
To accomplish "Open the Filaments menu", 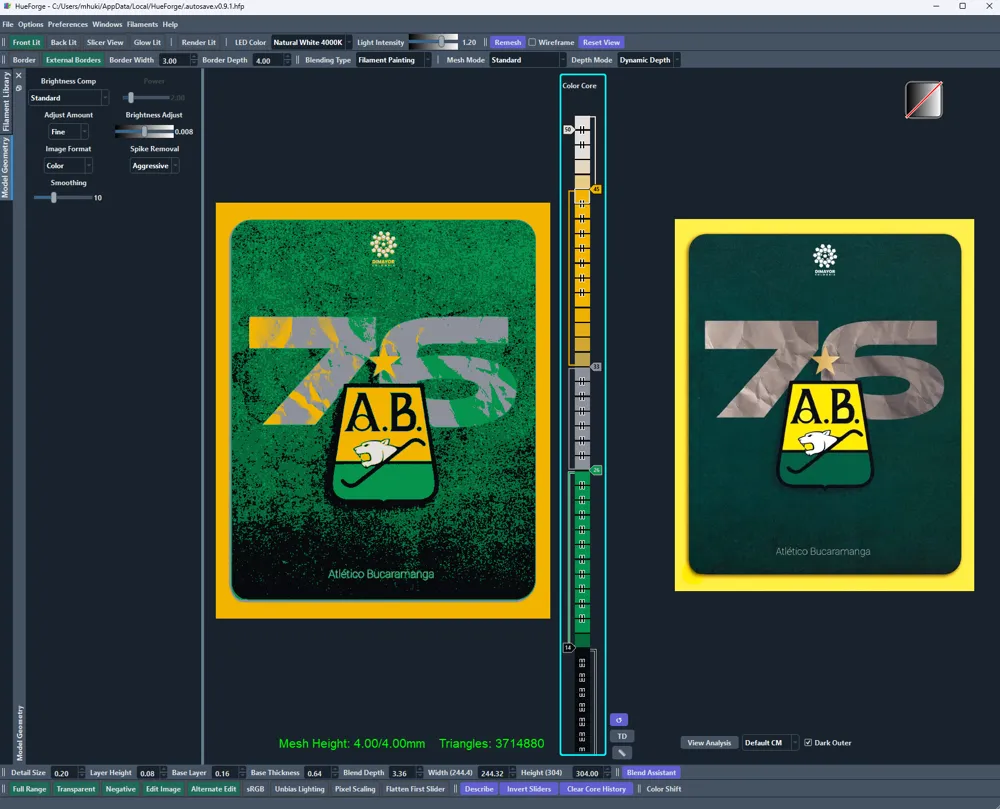I will coord(142,24).
